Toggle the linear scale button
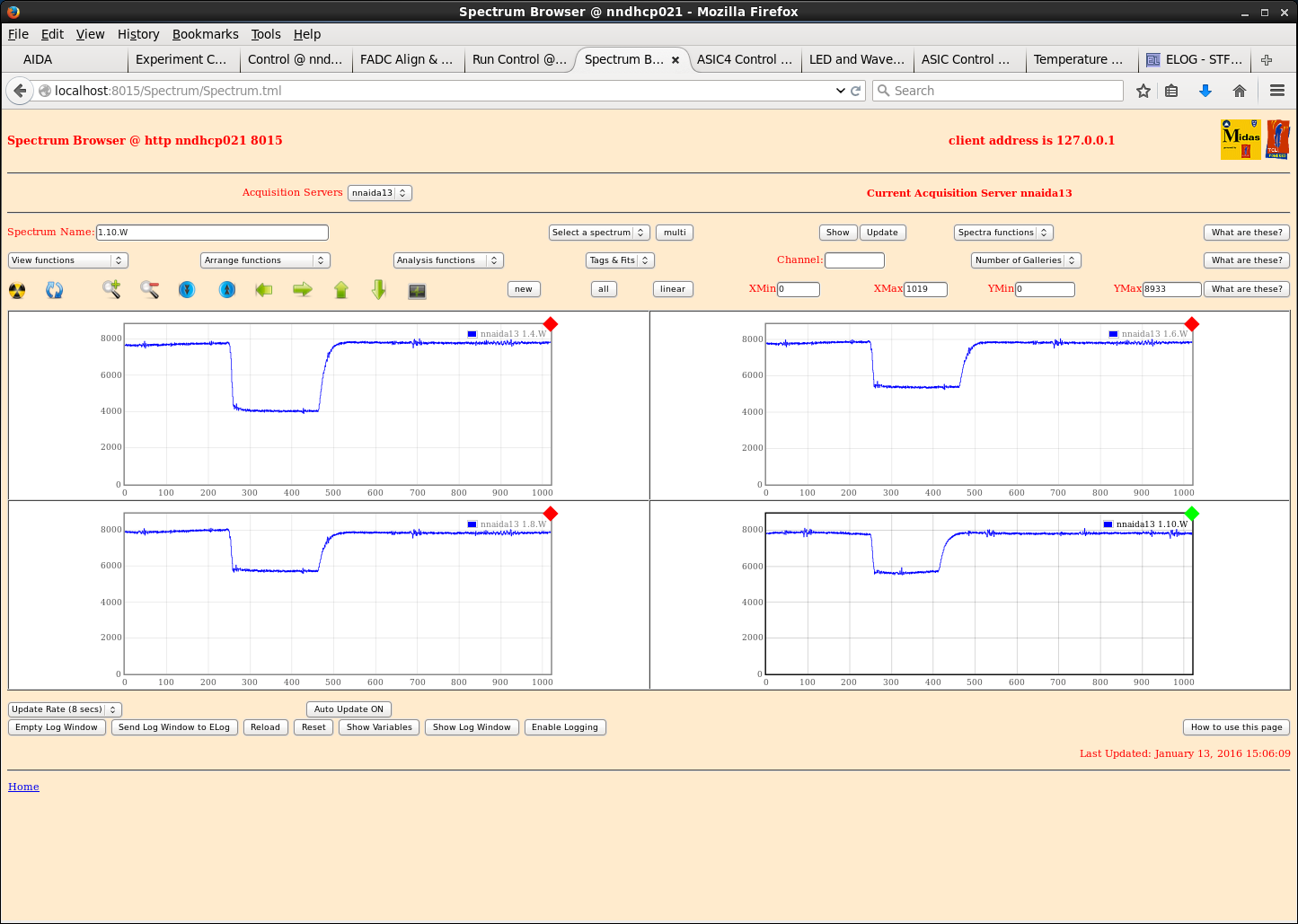Image resolution: width=1298 pixels, height=924 pixels. pos(673,289)
